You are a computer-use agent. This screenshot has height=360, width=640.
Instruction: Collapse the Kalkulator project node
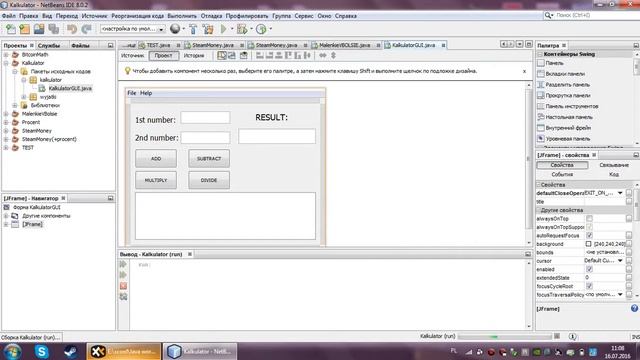[6, 63]
